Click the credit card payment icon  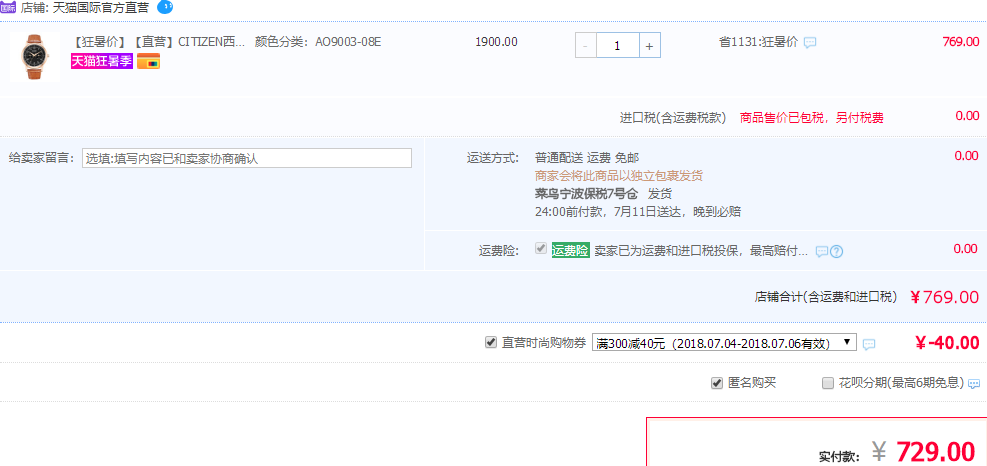coord(149,61)
